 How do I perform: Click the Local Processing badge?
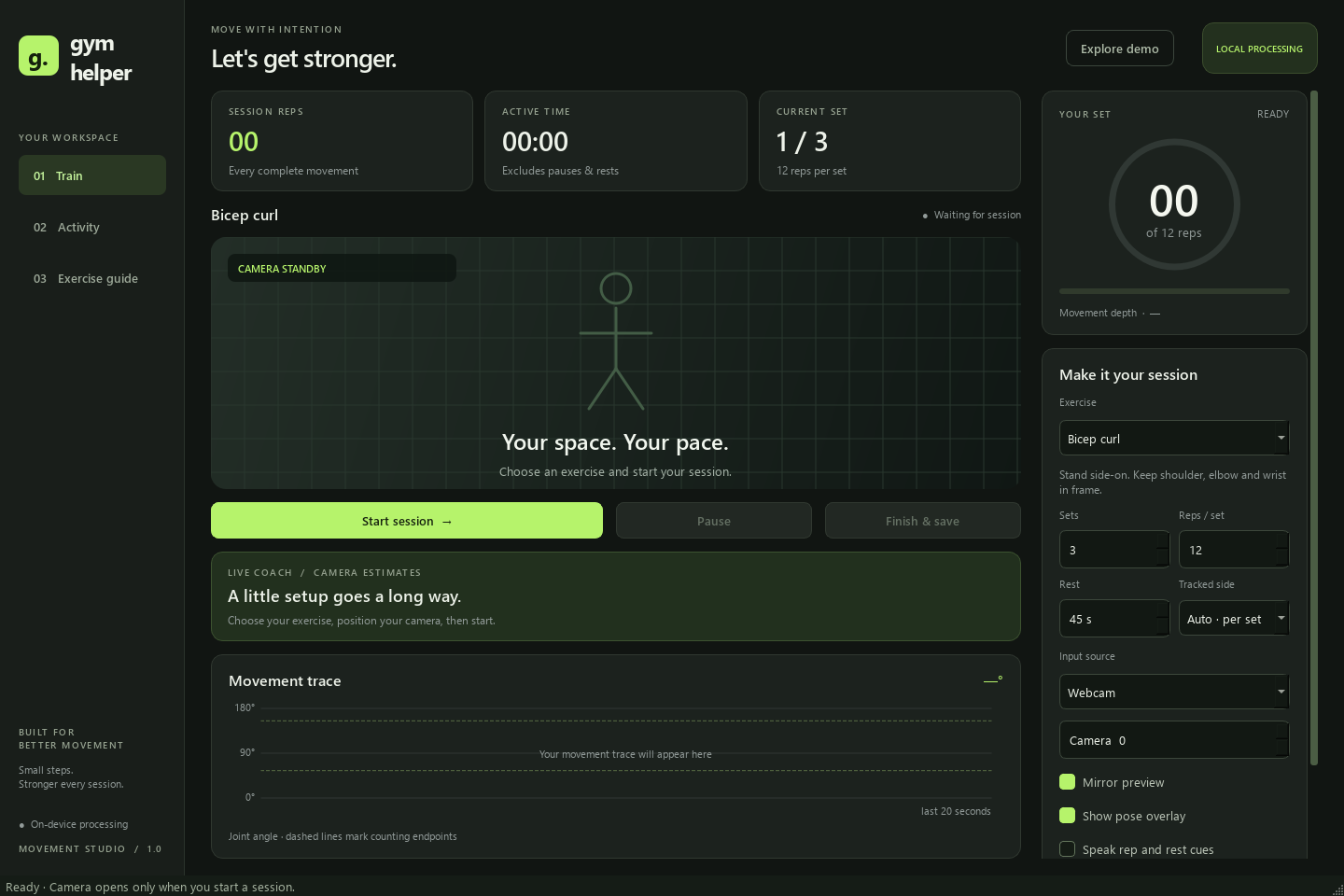1259,49
